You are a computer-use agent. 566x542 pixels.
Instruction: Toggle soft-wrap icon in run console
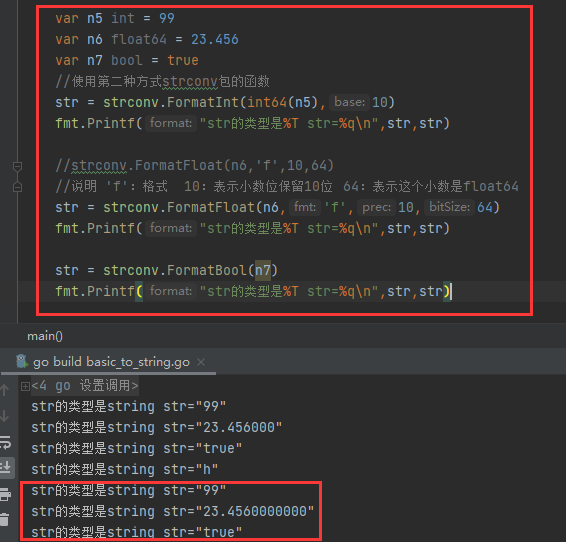point(5,442)
